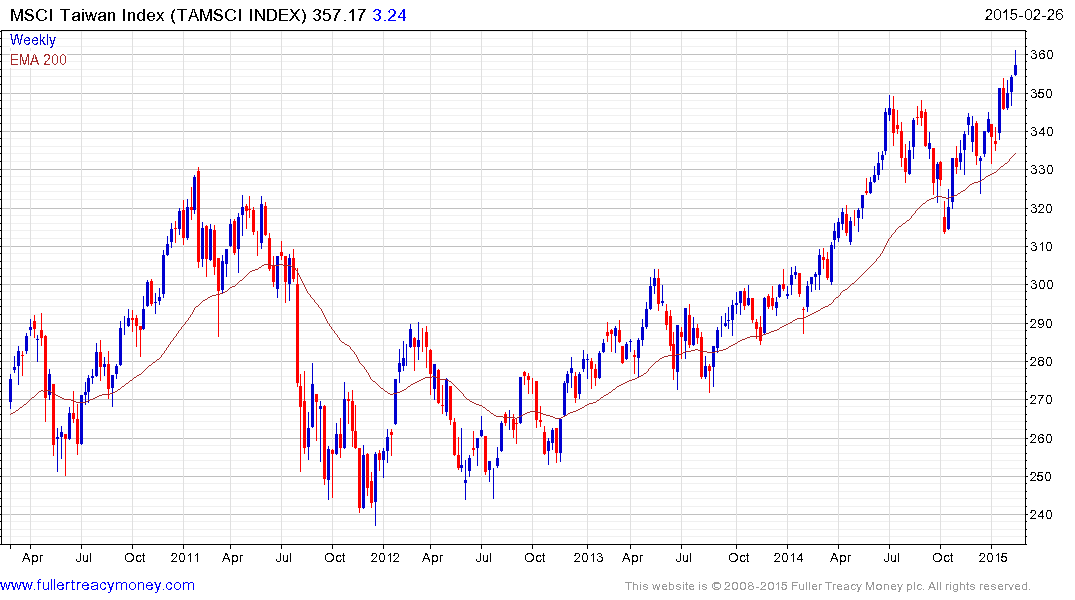Click the 2014 time axis label

[788, 557]
